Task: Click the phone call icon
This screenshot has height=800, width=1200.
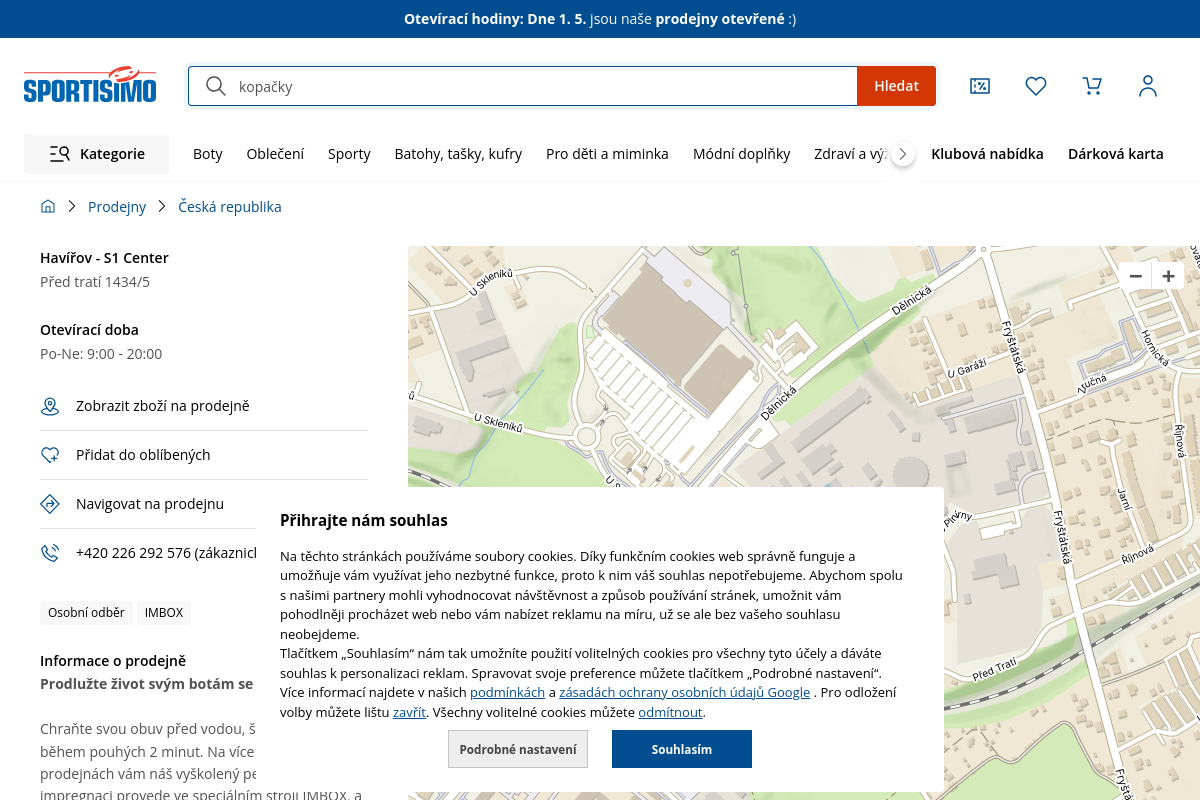Action: pos(50,553)
